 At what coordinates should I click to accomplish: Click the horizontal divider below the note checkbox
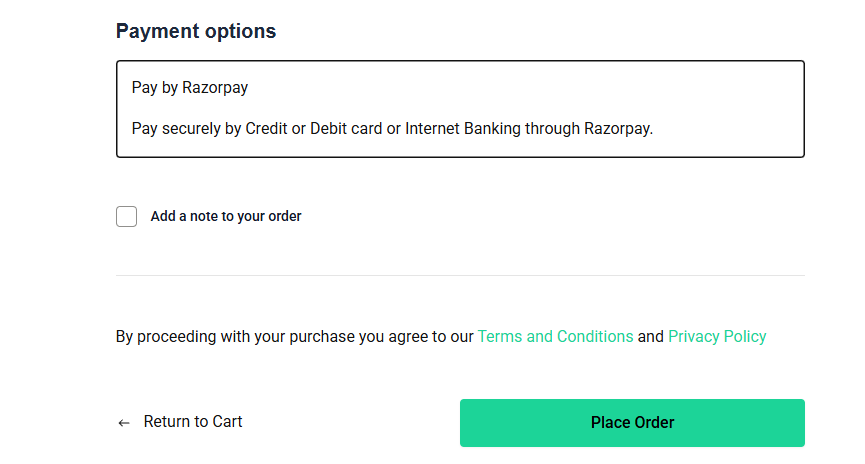point(460,275)
